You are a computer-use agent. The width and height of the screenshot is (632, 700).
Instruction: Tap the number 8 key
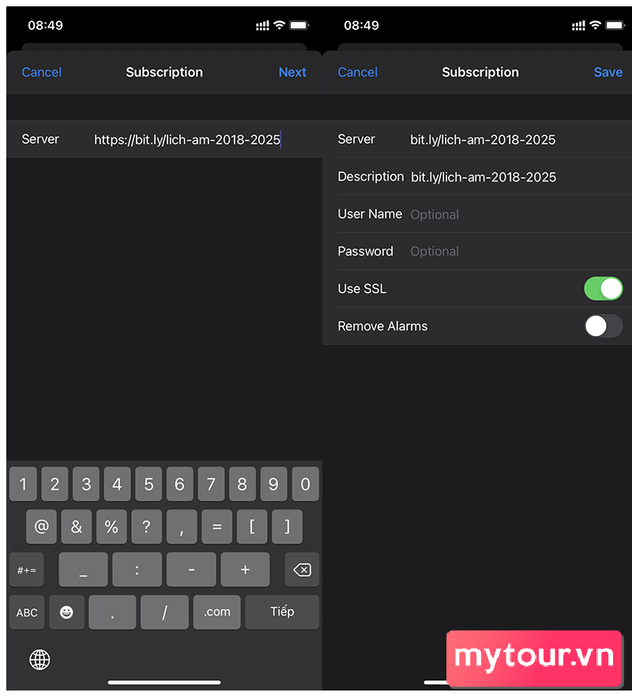[x=242, y=484]
